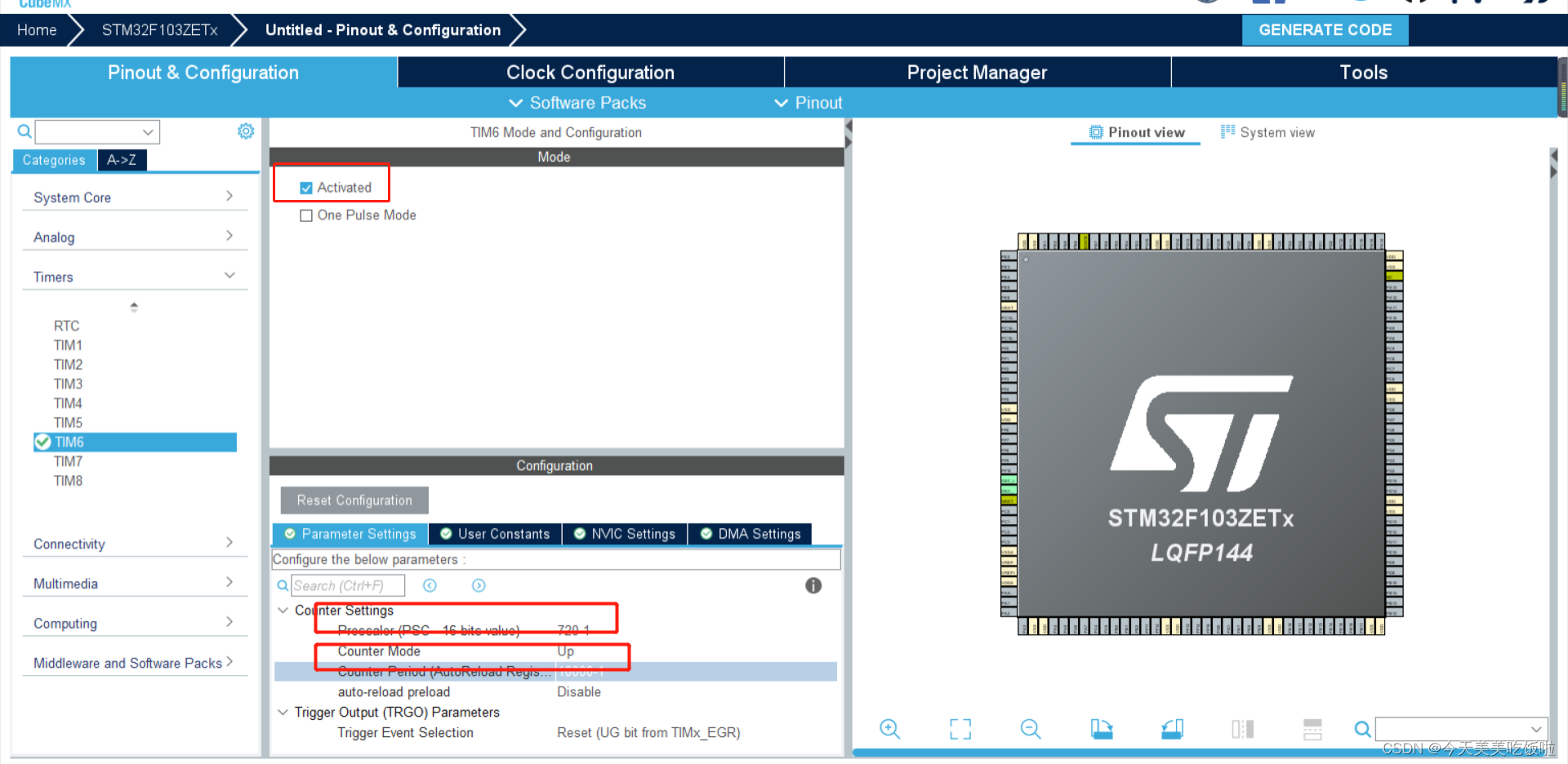The image size is (1568, 764).
Task: Sort the Timers list with the arrow icon
Action: click(x=134, y=307)
